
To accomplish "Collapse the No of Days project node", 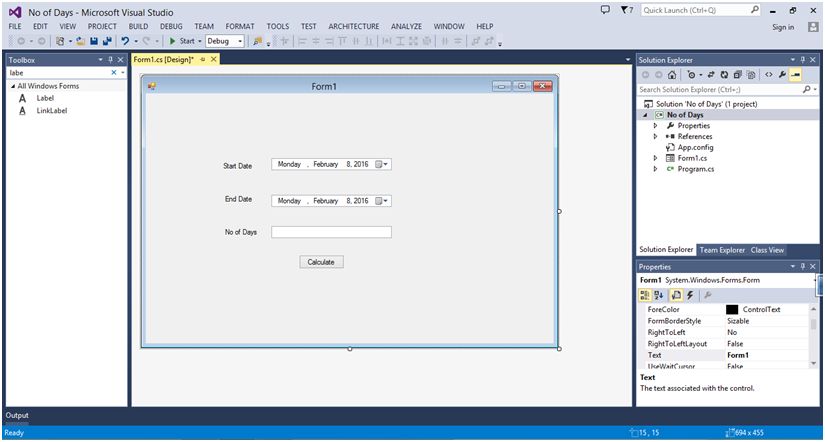I will click(645, 115).
